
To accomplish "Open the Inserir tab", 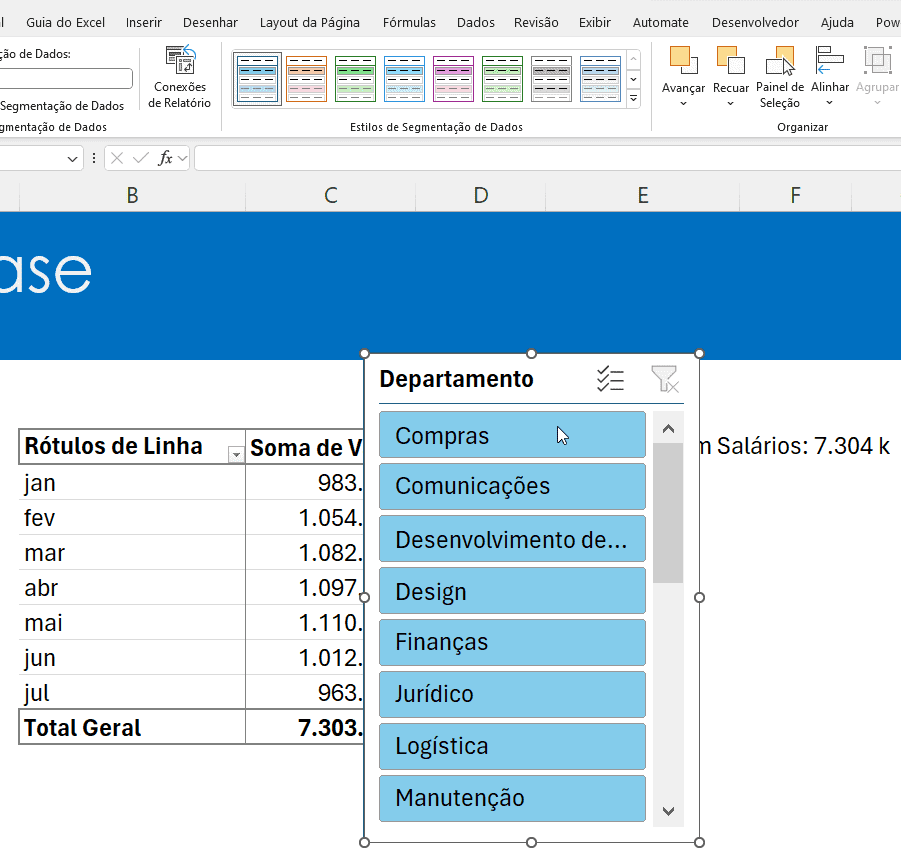I will 144,22.
